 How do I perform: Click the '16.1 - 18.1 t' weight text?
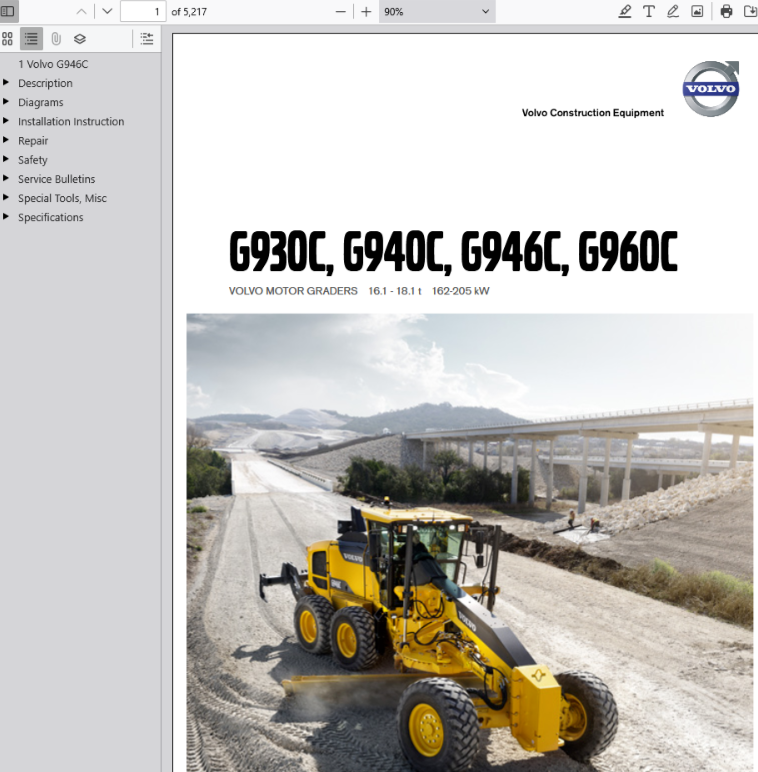(395, 291)
